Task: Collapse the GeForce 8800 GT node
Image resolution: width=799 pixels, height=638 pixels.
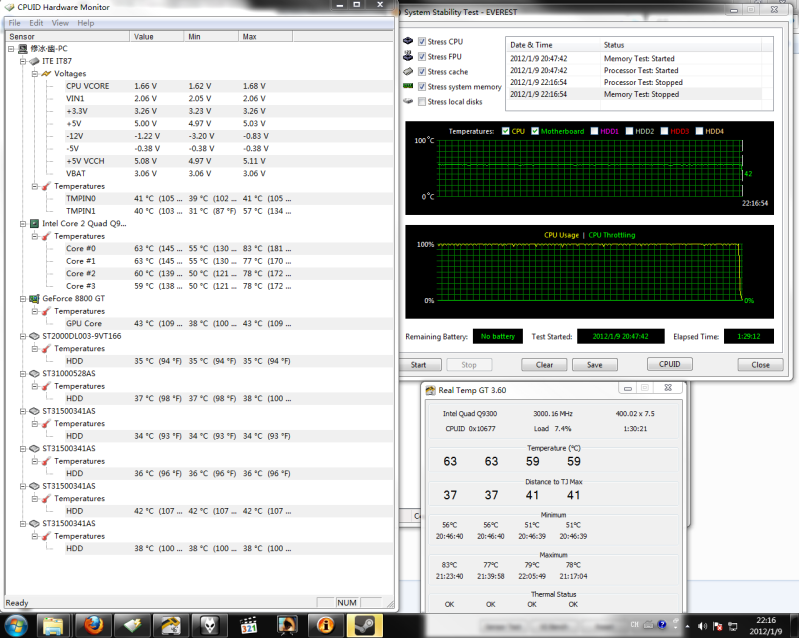Action: [x=23, y=298]
